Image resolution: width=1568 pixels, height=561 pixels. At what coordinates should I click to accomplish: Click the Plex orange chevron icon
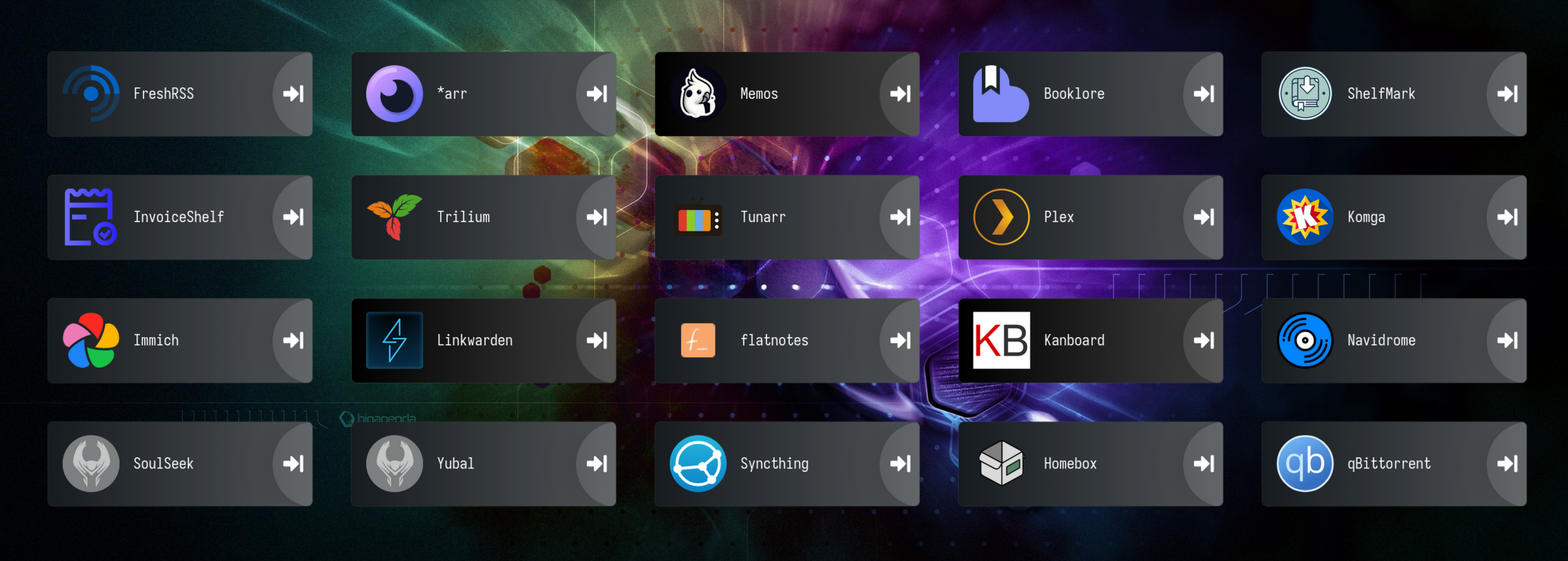(1001, 217)
